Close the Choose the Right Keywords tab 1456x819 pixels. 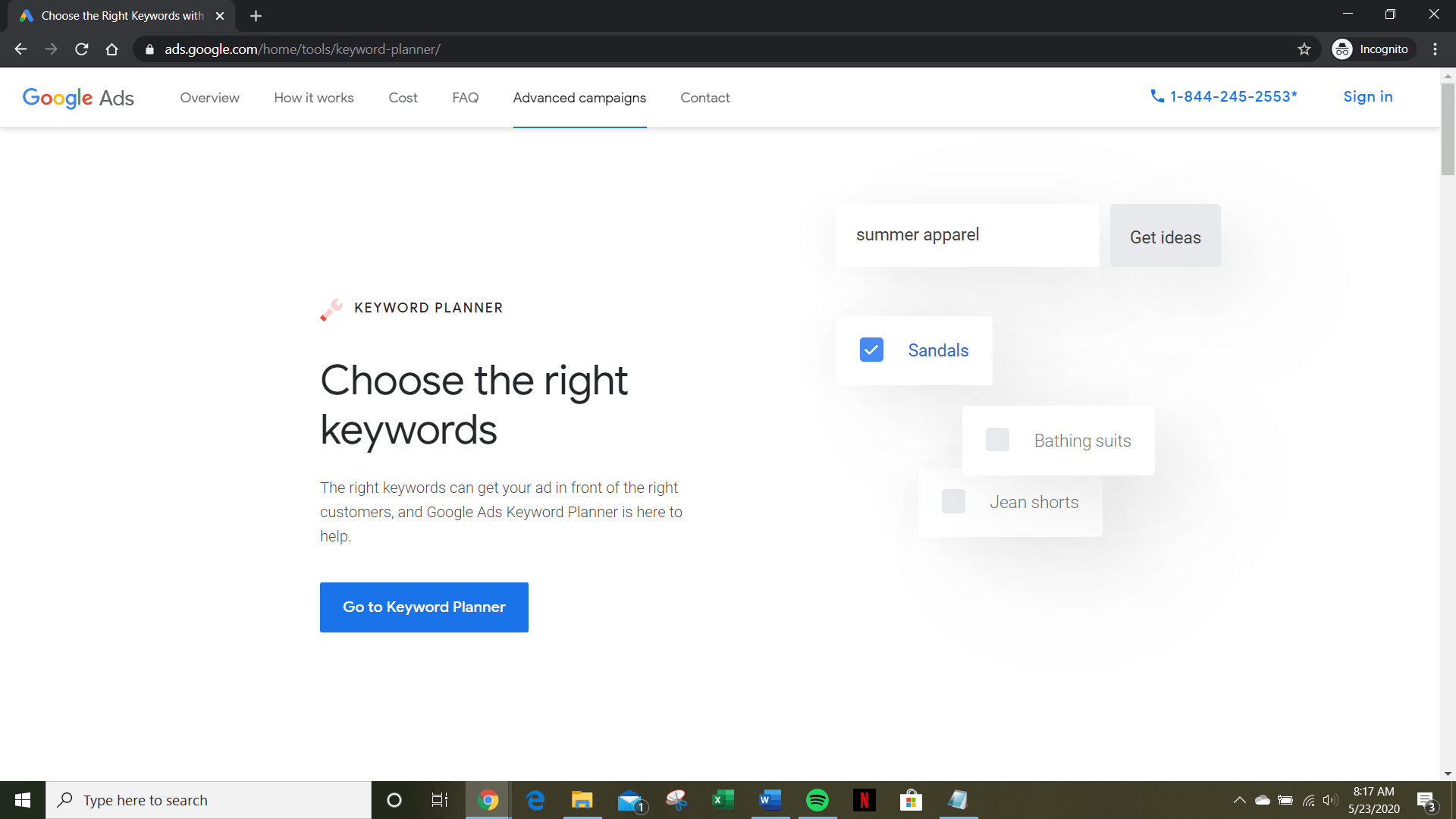coord(220,16)
